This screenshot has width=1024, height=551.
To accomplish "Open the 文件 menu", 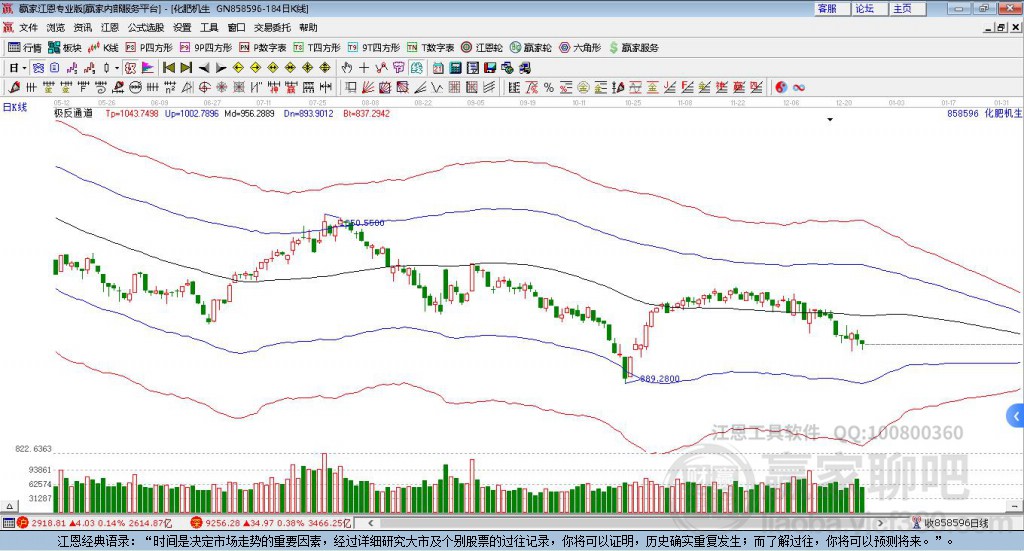I will point(28,27).
